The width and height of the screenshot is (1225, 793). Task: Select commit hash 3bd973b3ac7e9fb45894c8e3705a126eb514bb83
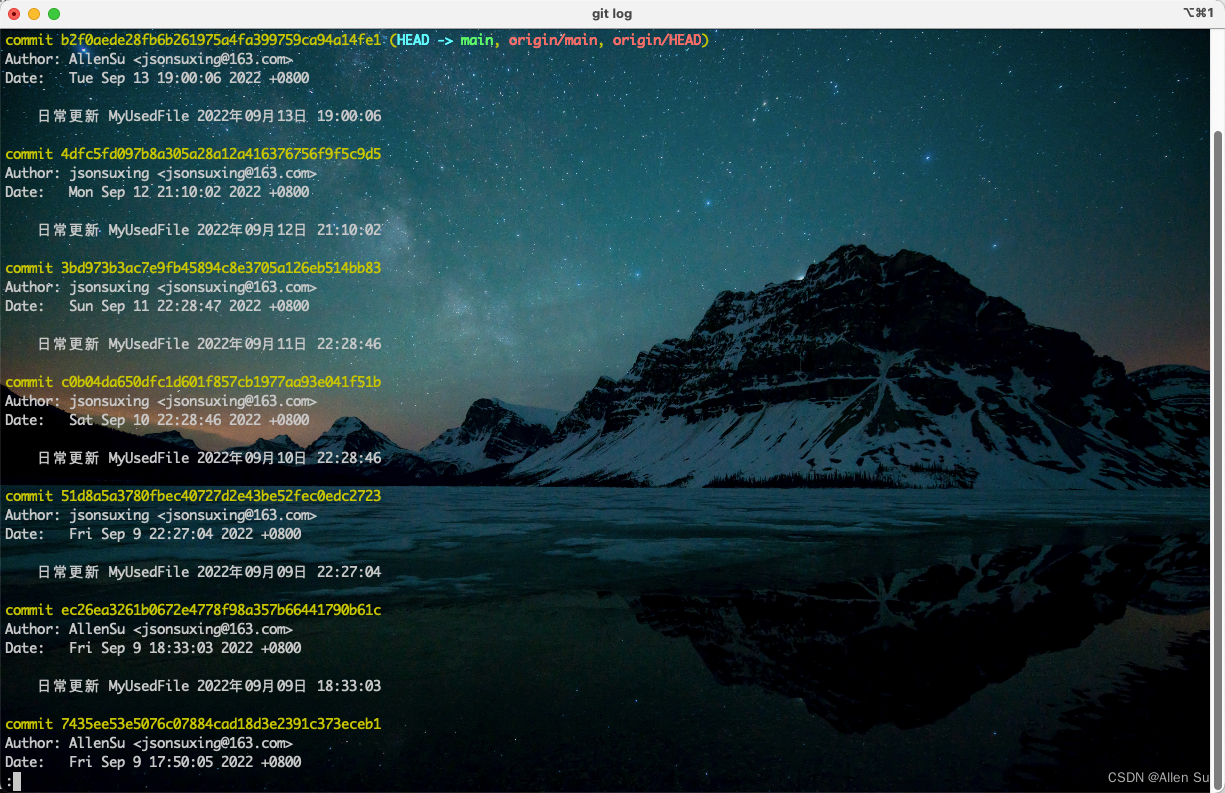point(221,268)
